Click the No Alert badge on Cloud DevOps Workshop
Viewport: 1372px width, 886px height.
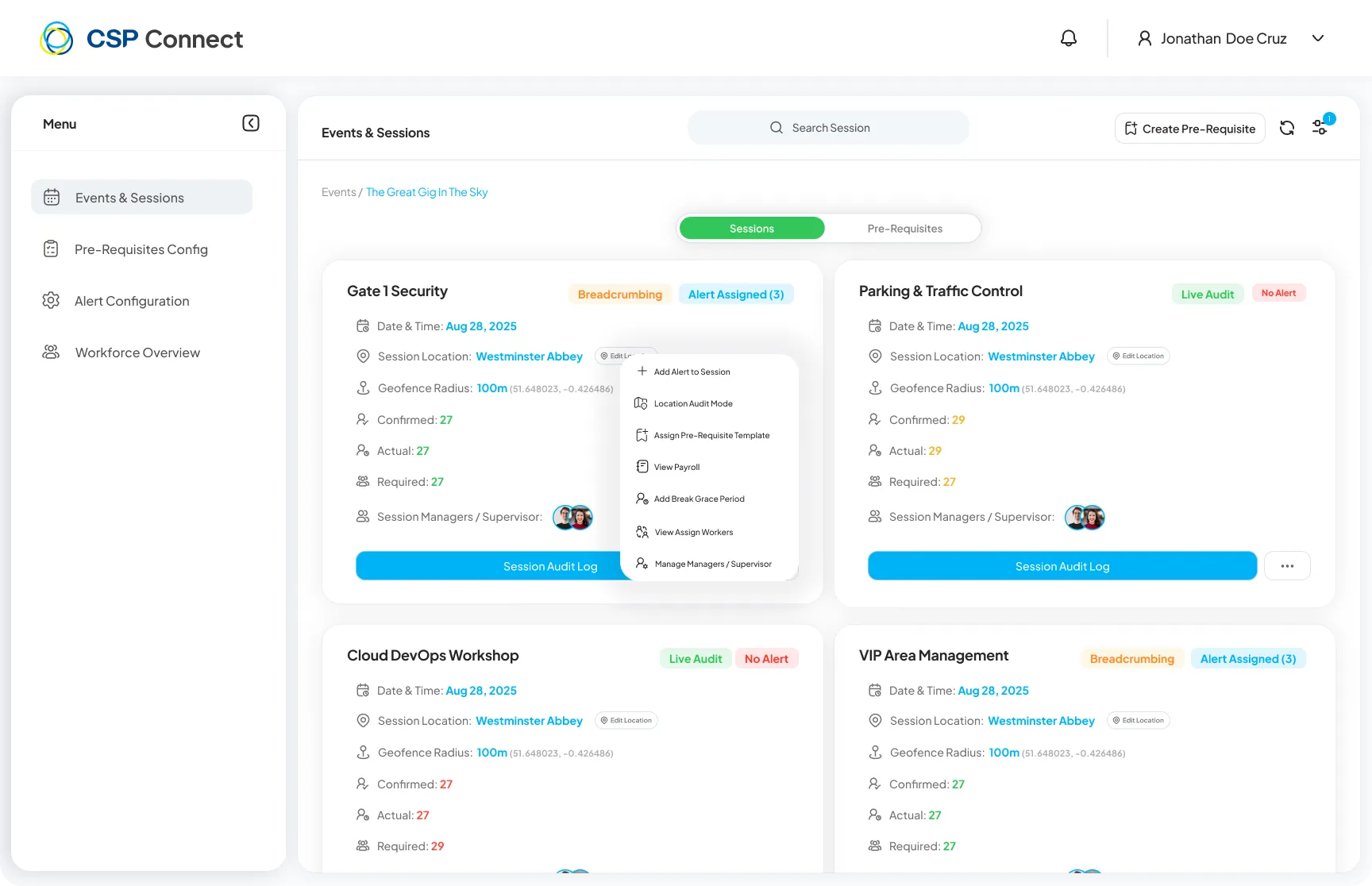(x=766, y=659)
